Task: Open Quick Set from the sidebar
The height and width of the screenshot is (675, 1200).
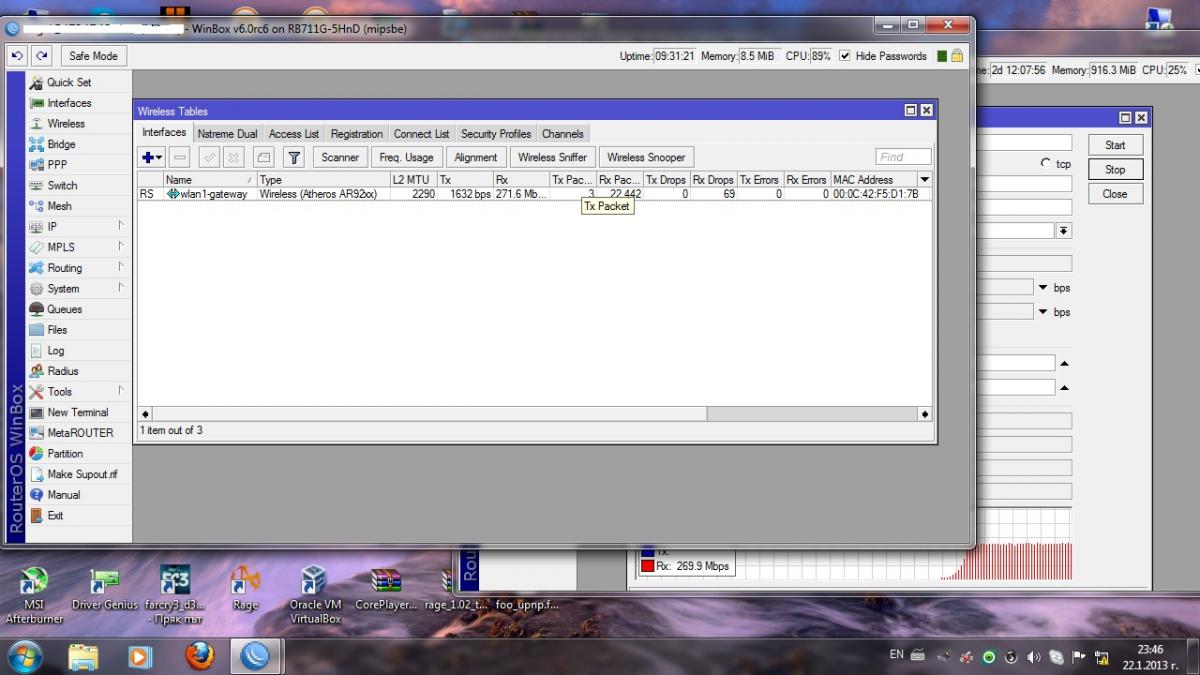Action: point(68,82)
